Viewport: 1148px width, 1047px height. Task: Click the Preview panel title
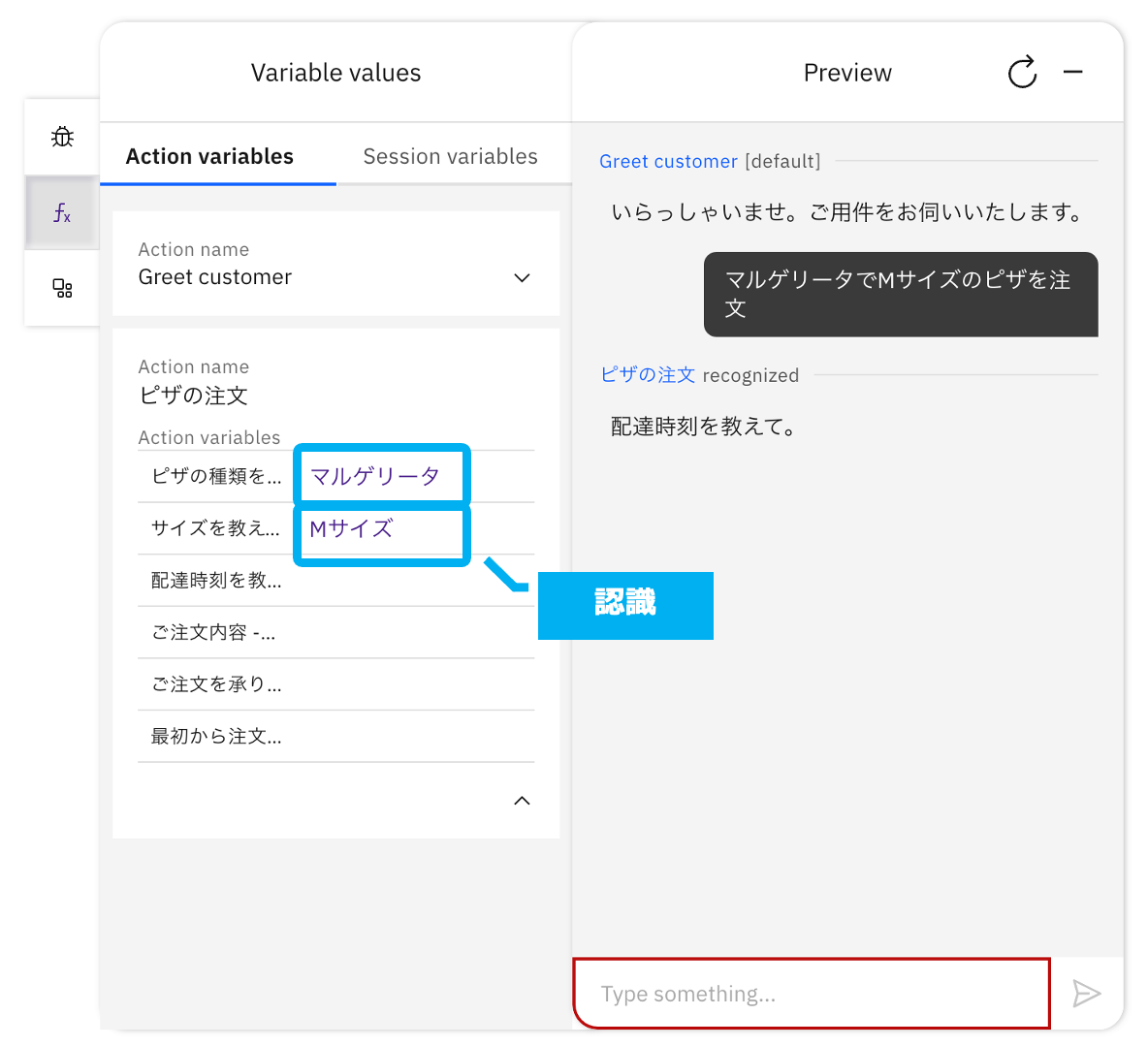point(847,73)
